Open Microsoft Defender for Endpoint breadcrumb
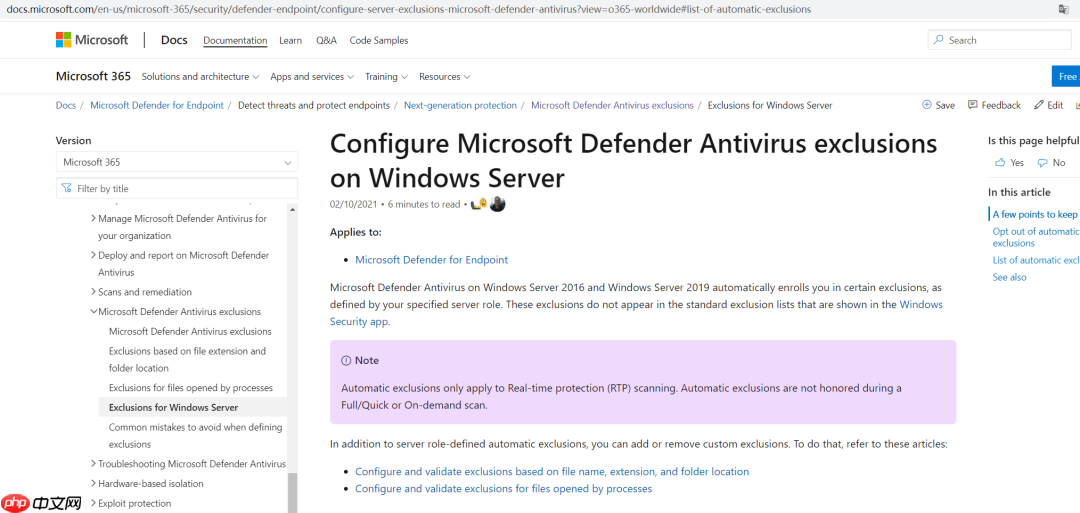The width and height of the screenshot is (1080, 513). (157, 105)
